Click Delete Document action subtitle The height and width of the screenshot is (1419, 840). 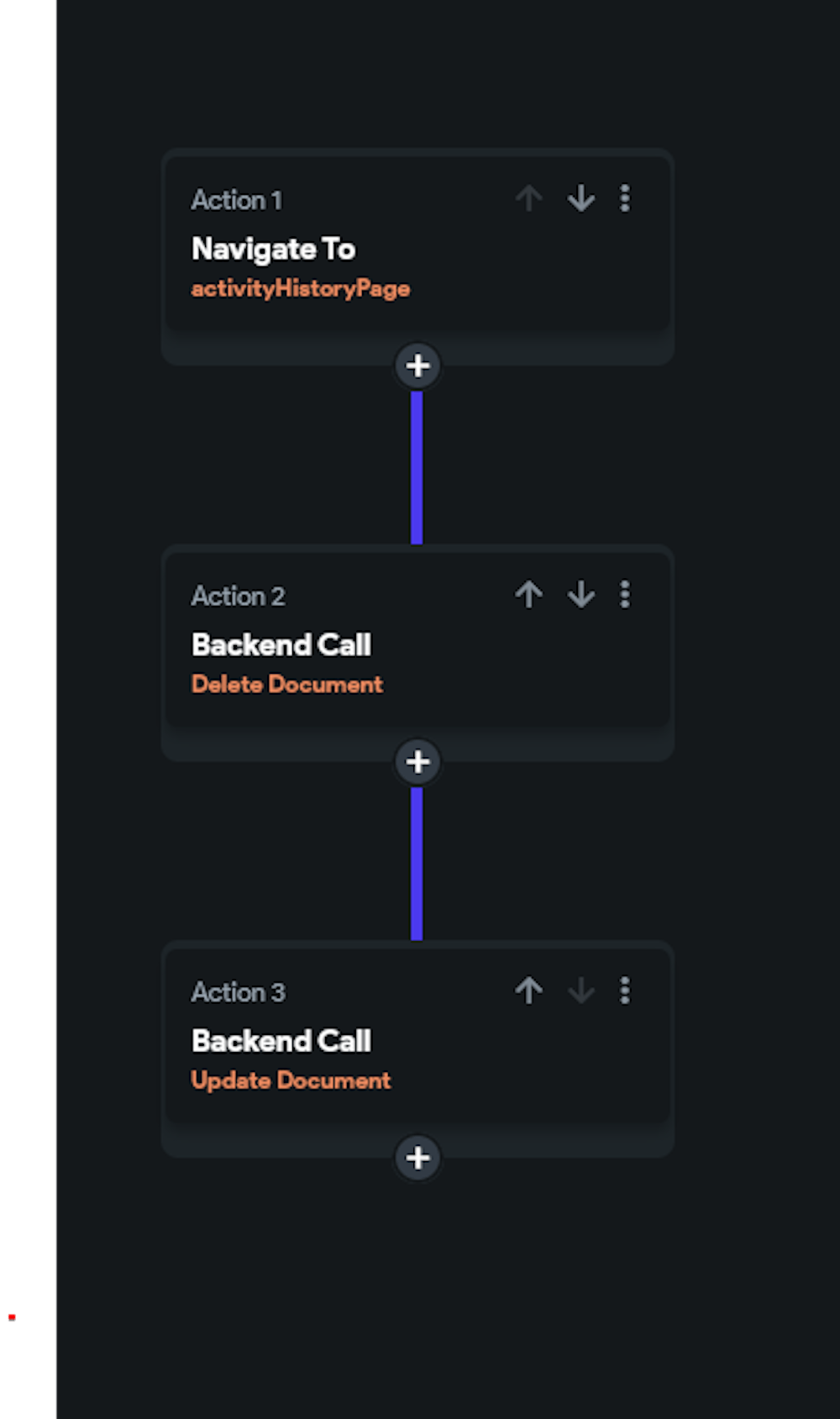(x=286, y=685)
